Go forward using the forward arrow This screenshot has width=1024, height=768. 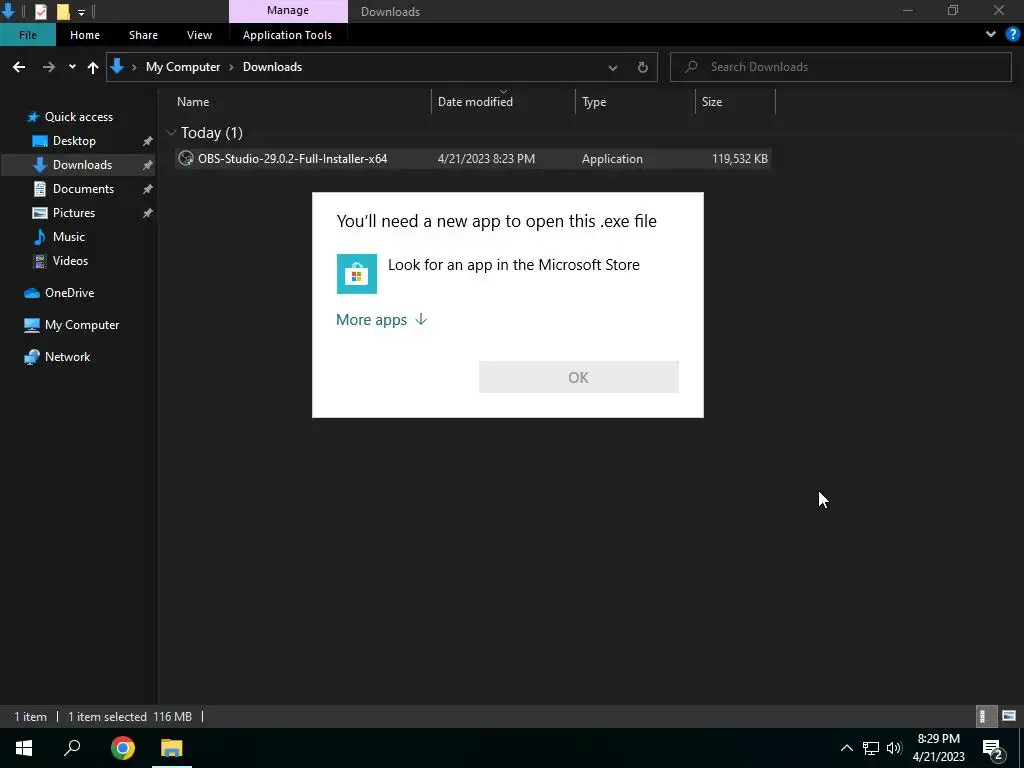tap(48, 67)
